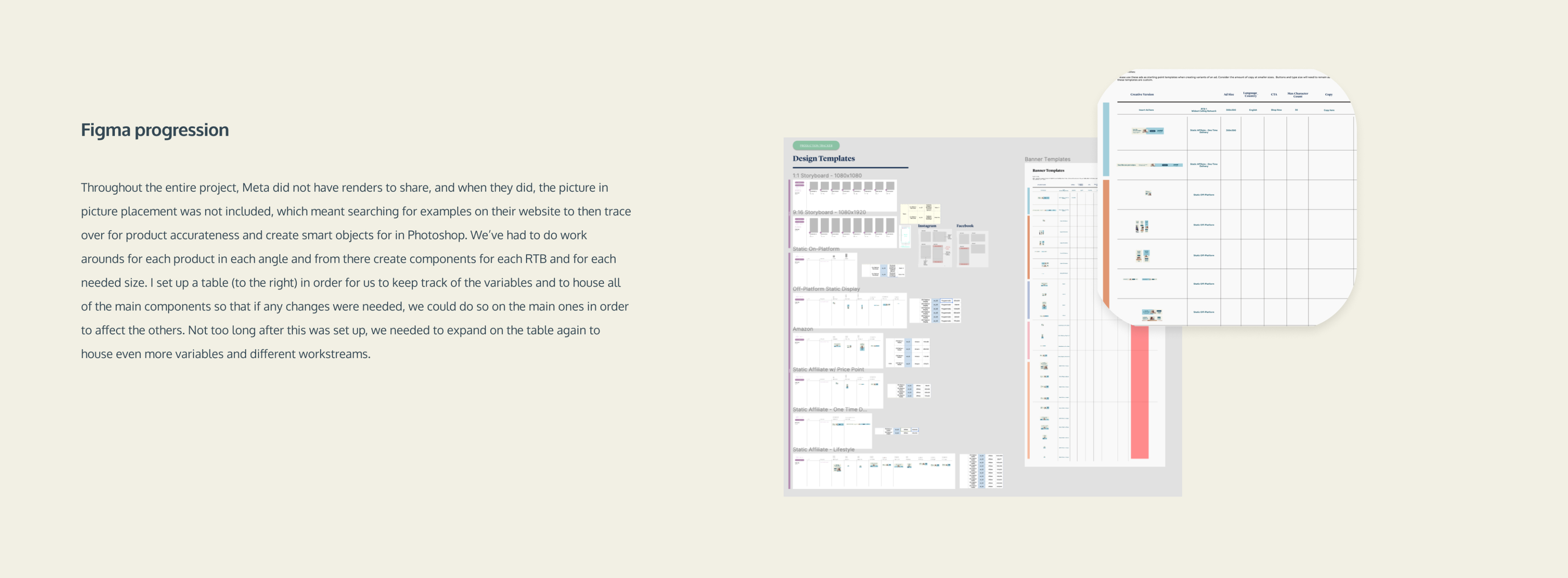1568x578 pixels.
Task: Select the 1:1 Storyboard - 1080x1080 frame label
Action: [826, 175]
